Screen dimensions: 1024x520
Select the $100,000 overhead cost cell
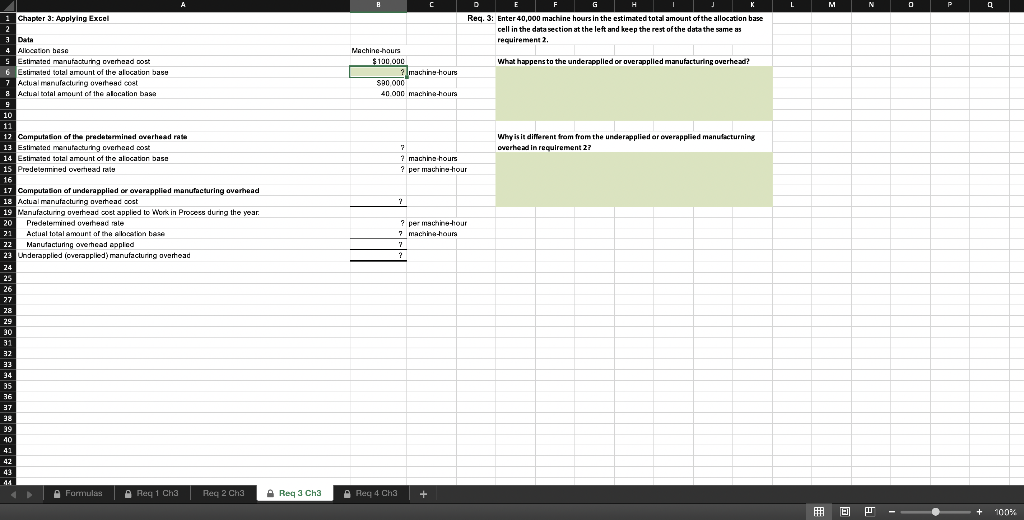pos(378,61)
